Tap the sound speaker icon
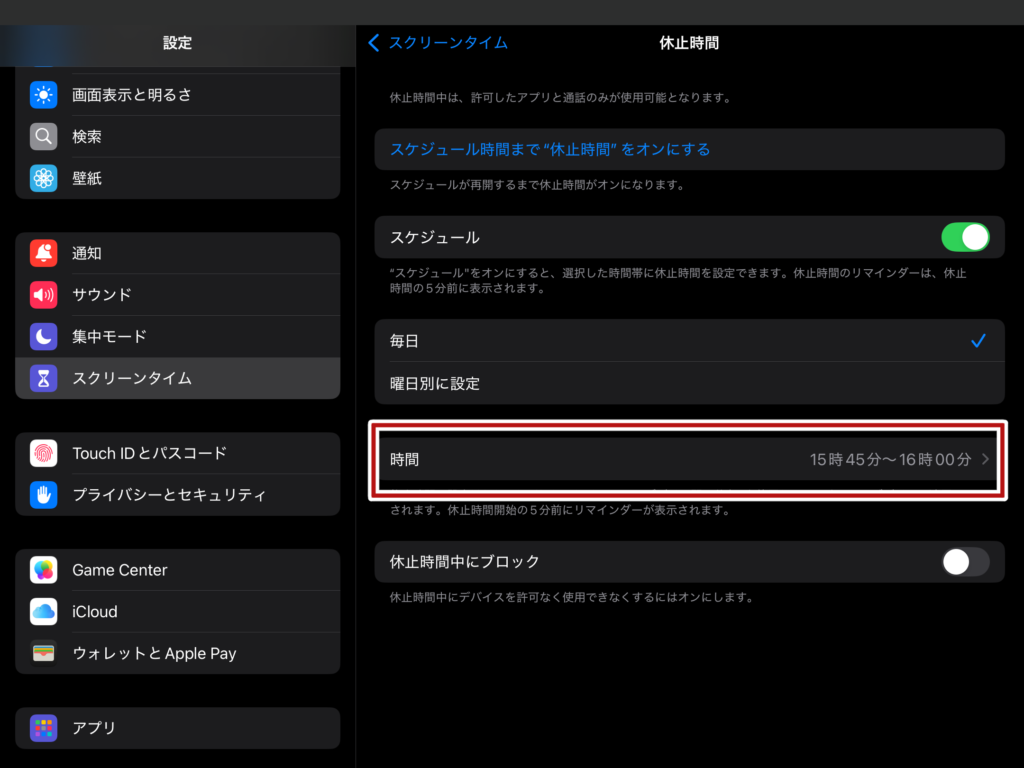This screenshot has width=1024, height=768. pos(43,295)
